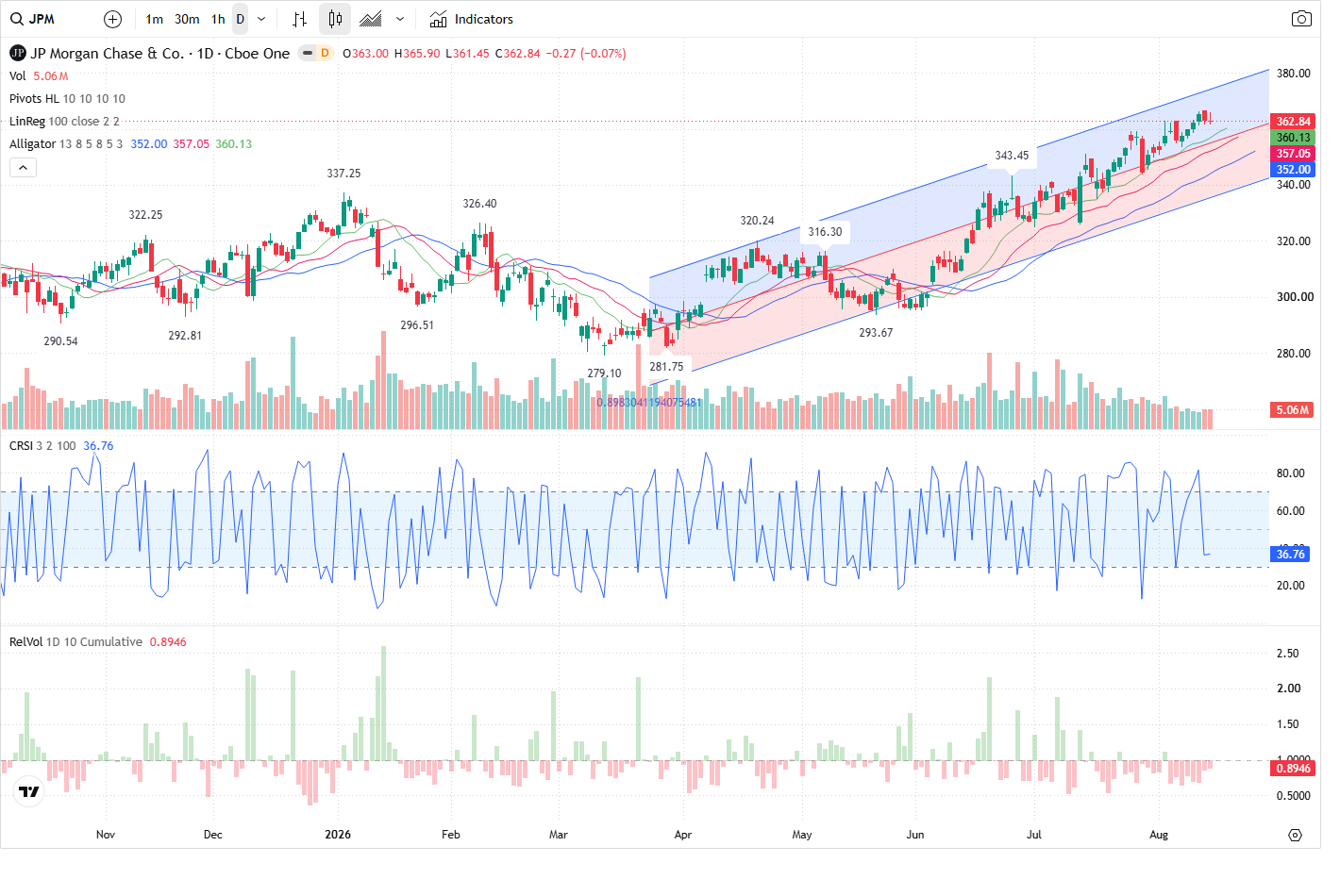The image size is (1340, 896).
Task: Select the candlestick chart type icon
Action: pyautogui.click(x=335, y=19)
